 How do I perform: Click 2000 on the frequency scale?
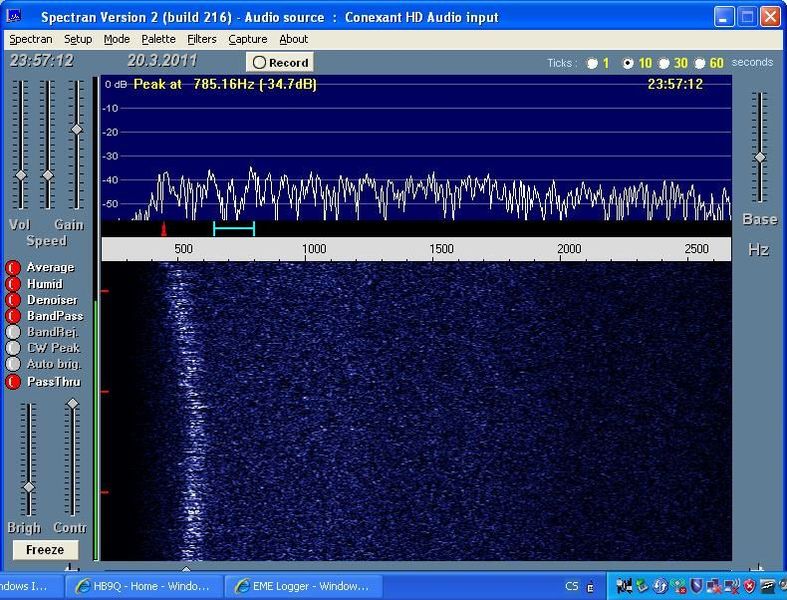[x=569, y=249]
